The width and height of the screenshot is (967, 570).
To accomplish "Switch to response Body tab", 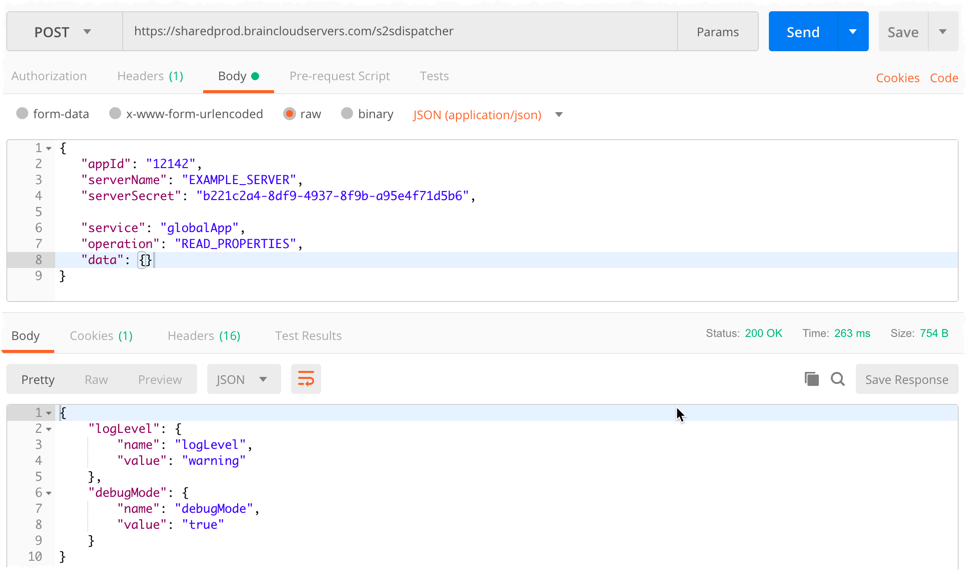I will [x=25, y=336].
